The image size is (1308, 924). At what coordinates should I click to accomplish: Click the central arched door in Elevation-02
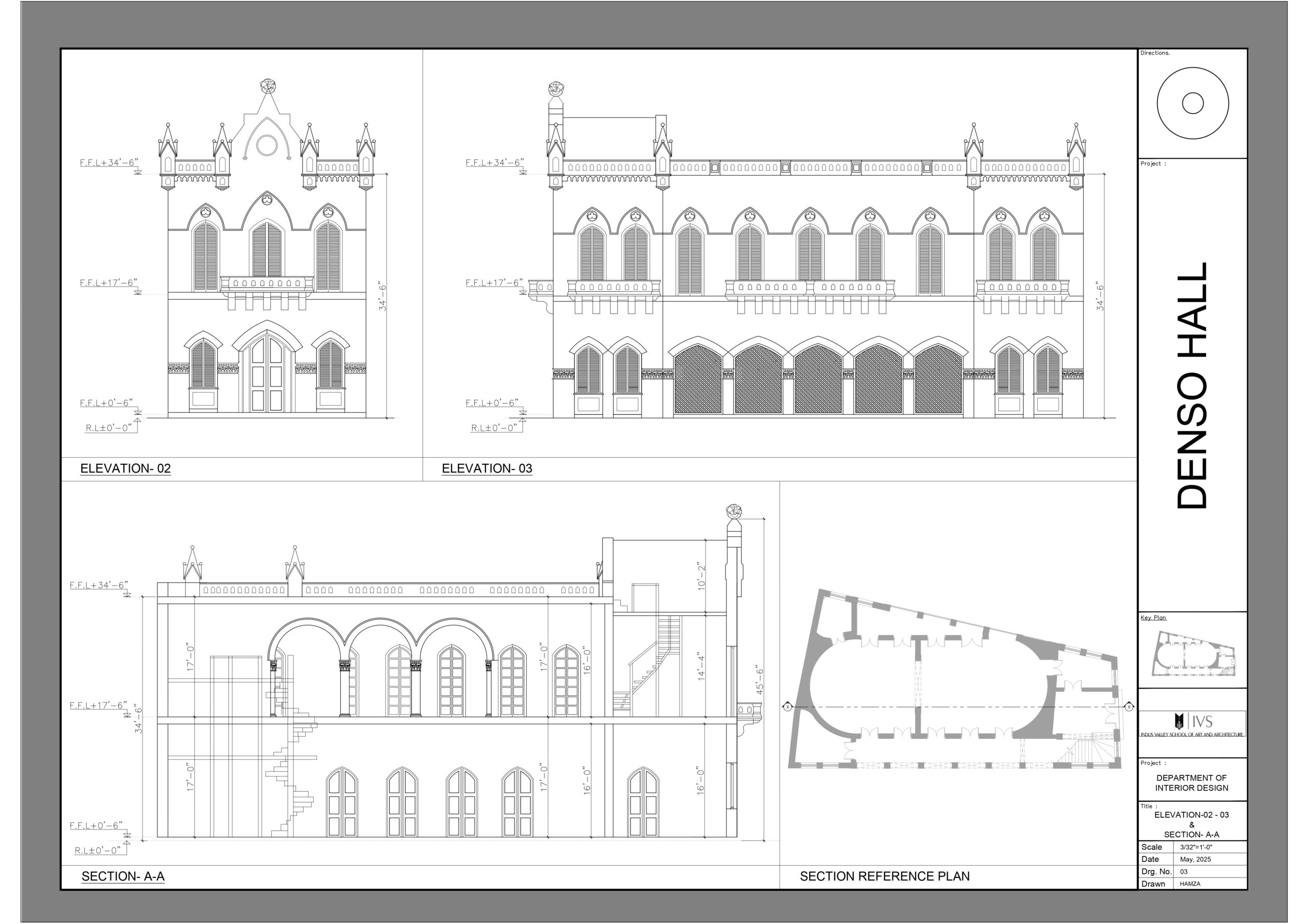click(267, 373)
